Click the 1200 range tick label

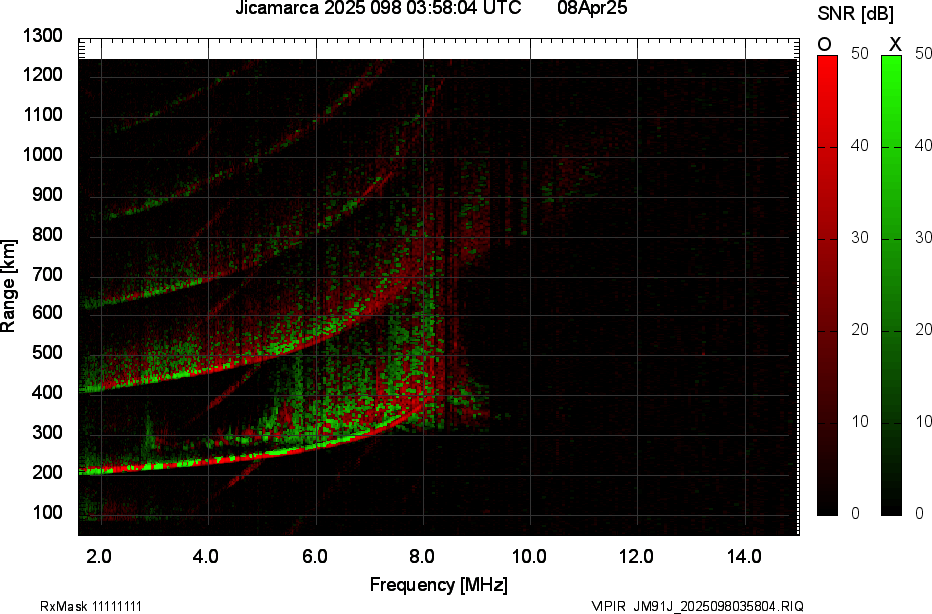(x=43, y=74)
